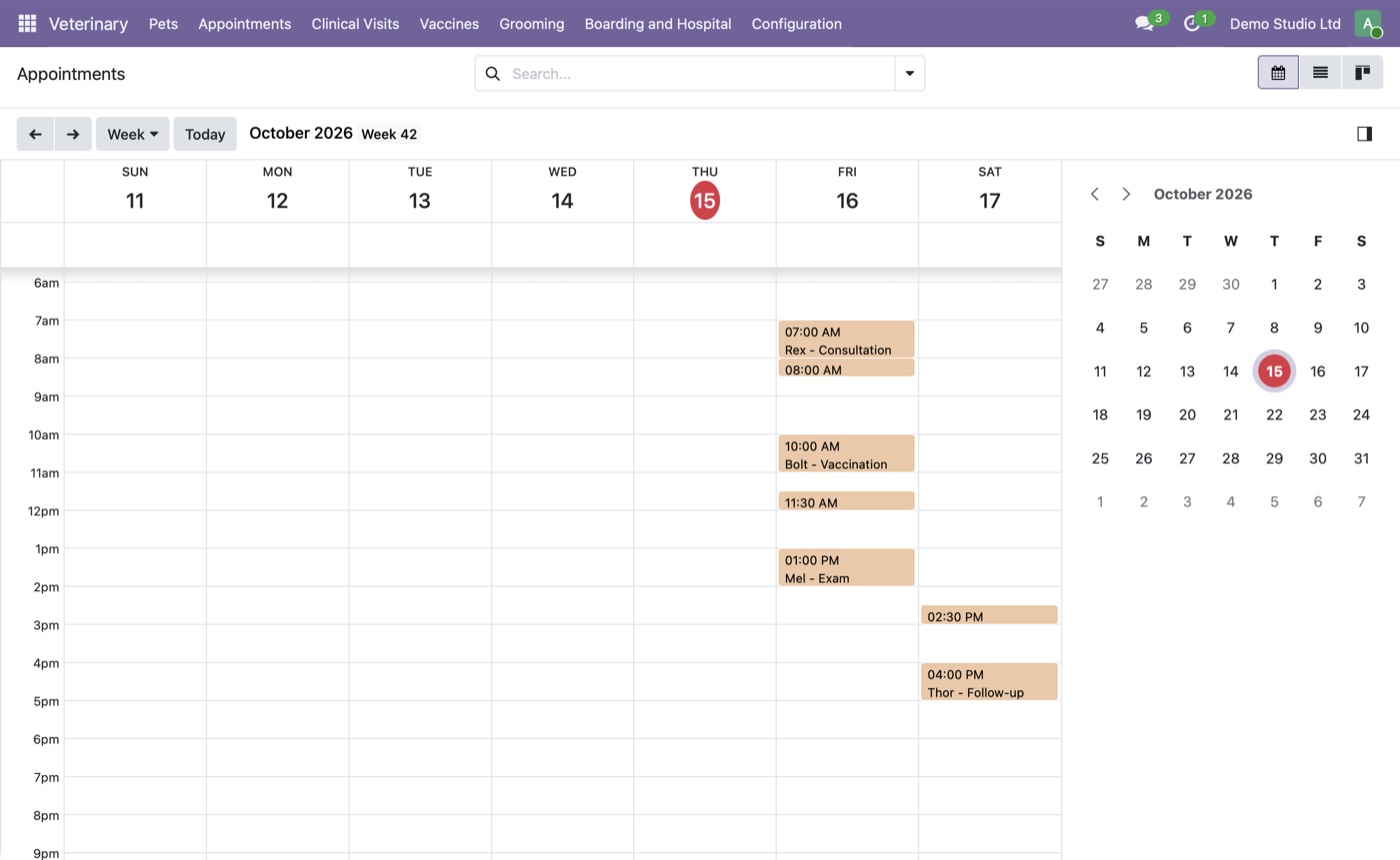Switch to list view

click(x=1320, y=73)
